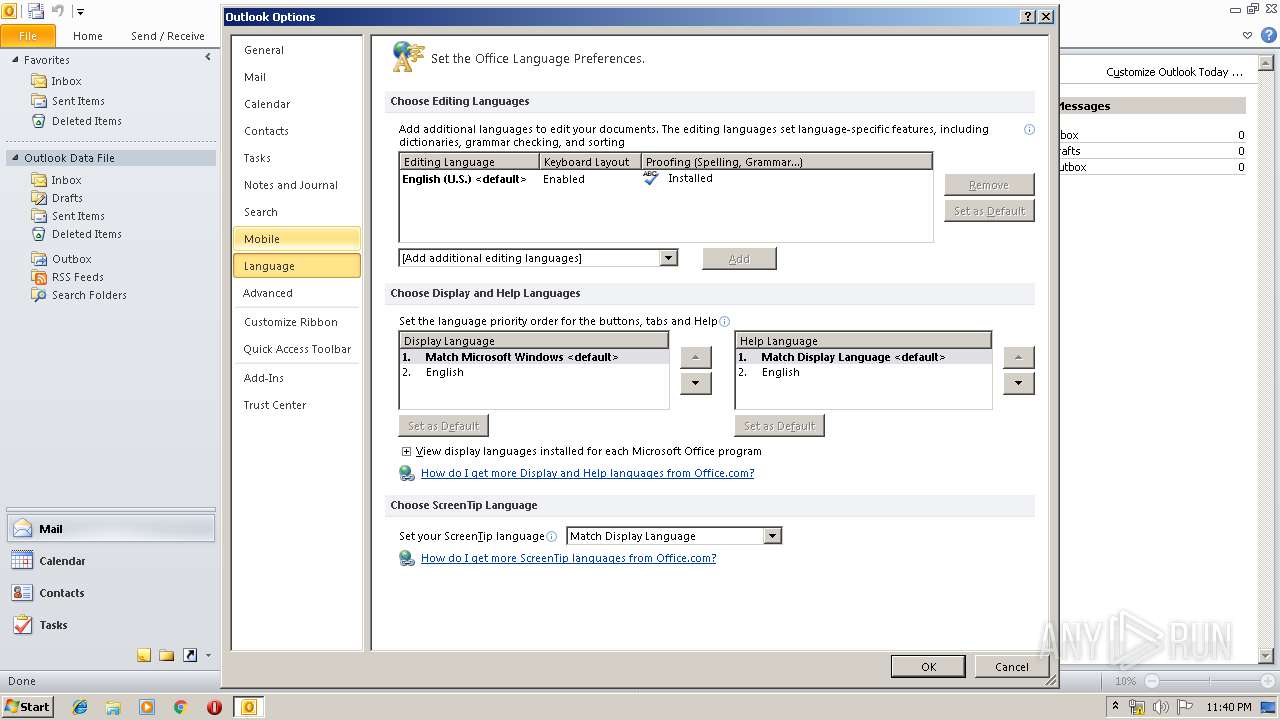Screen dimensions: 1280x720
Task: Click the Notes icon in navigation bar
Action: (144, 656)
